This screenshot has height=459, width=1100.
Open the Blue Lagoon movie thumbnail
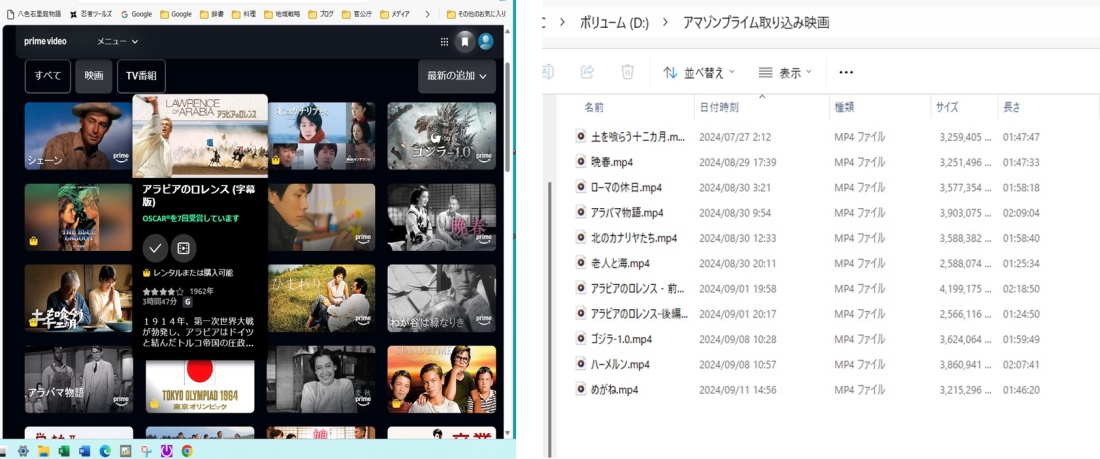point(79,218)
